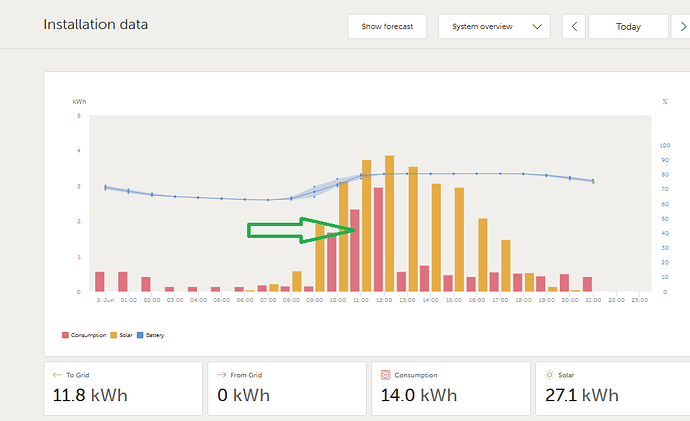Click the Today date button
The height and width of the screenshot is (421, 690).
pos(628,27)
